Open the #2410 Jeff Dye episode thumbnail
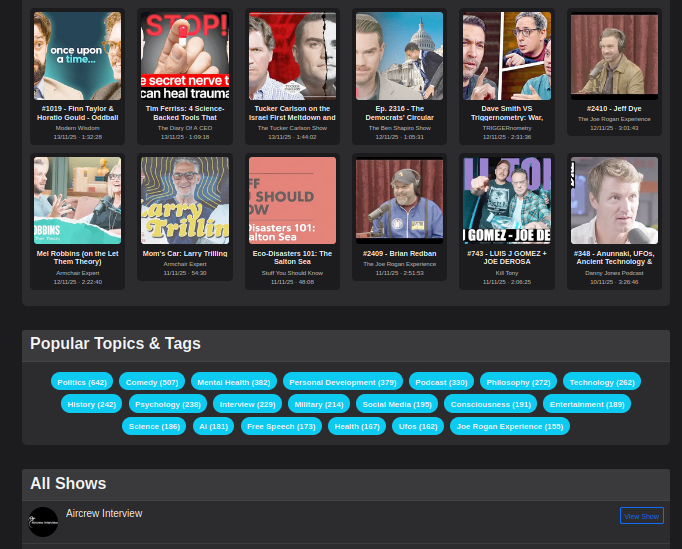This screenshot has height=549, width=682. [614, 55]
